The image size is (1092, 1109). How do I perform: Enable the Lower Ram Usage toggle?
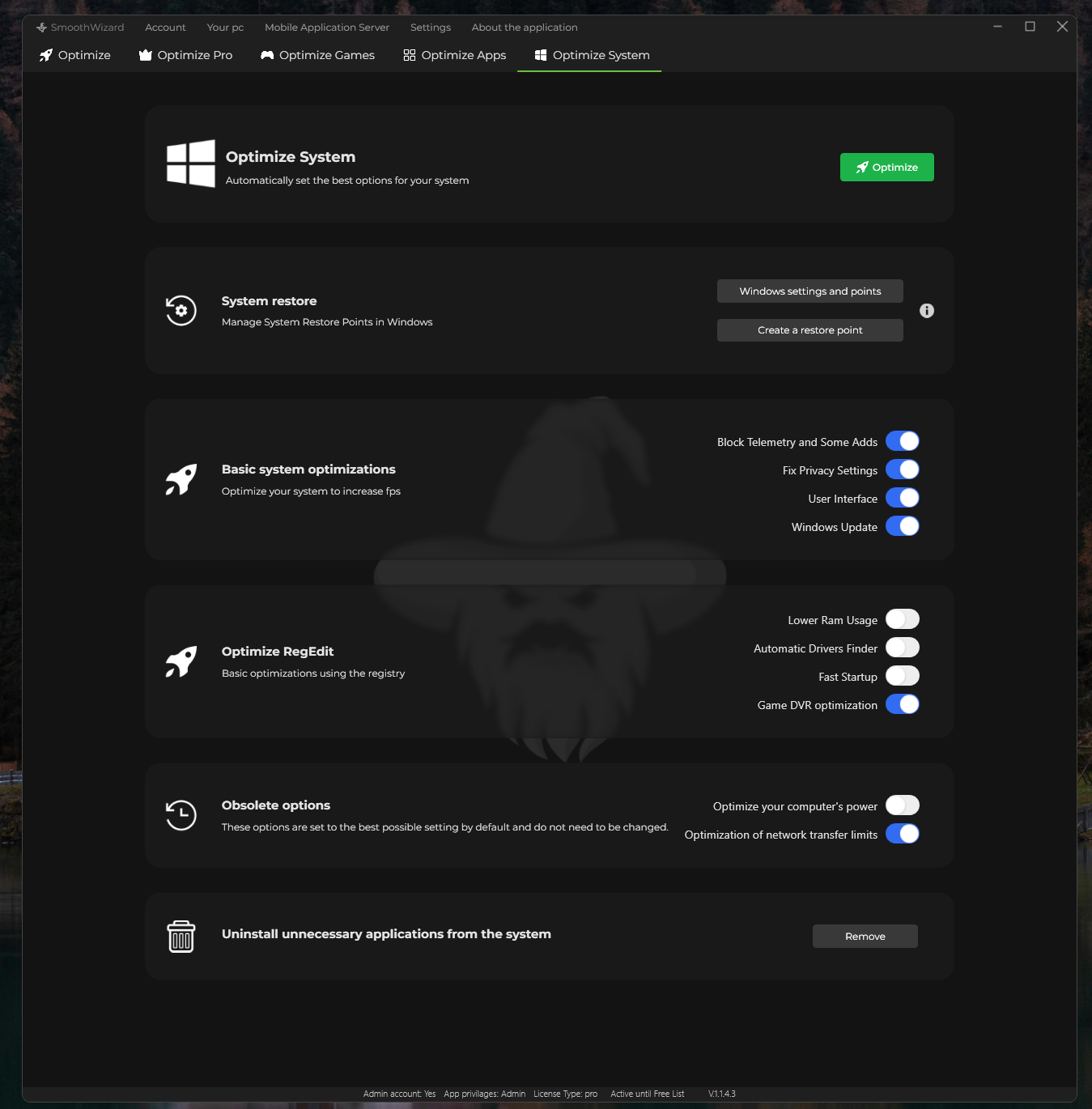coord(902,619)
